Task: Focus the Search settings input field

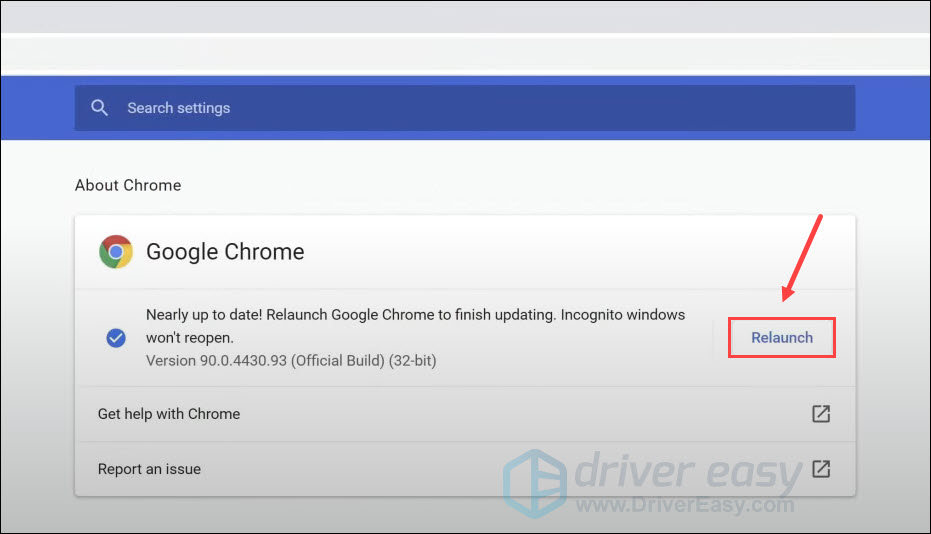Action: coord(480,108)
